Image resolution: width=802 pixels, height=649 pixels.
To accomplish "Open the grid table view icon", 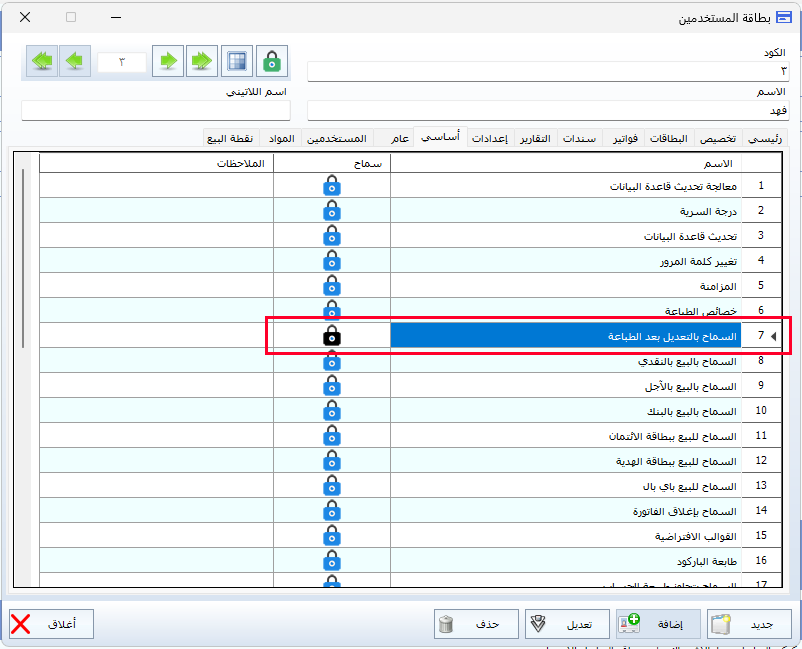I will point(237,61).
